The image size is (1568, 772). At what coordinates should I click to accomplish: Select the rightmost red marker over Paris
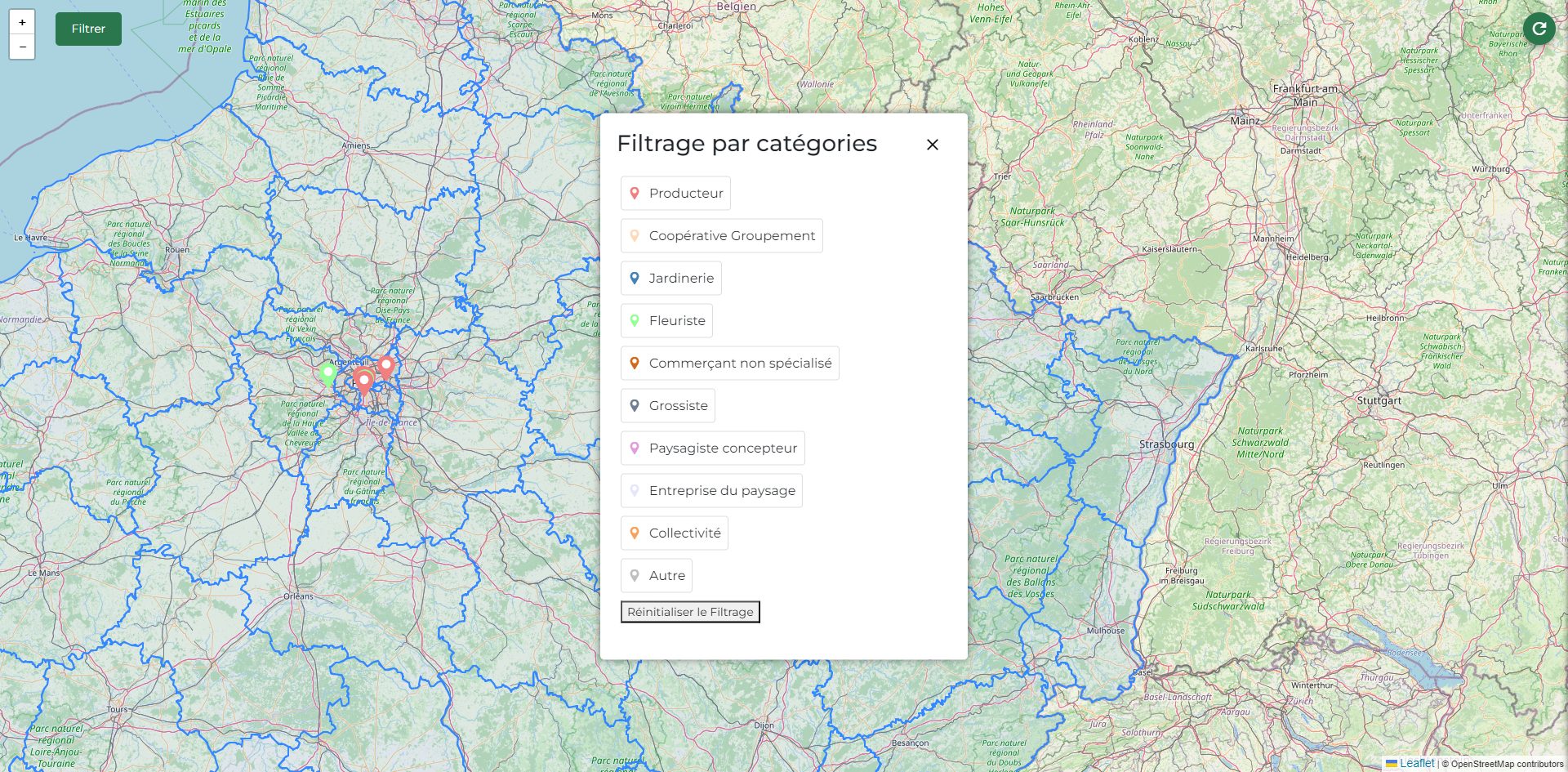pyautogui.click(x=386, y=367)
